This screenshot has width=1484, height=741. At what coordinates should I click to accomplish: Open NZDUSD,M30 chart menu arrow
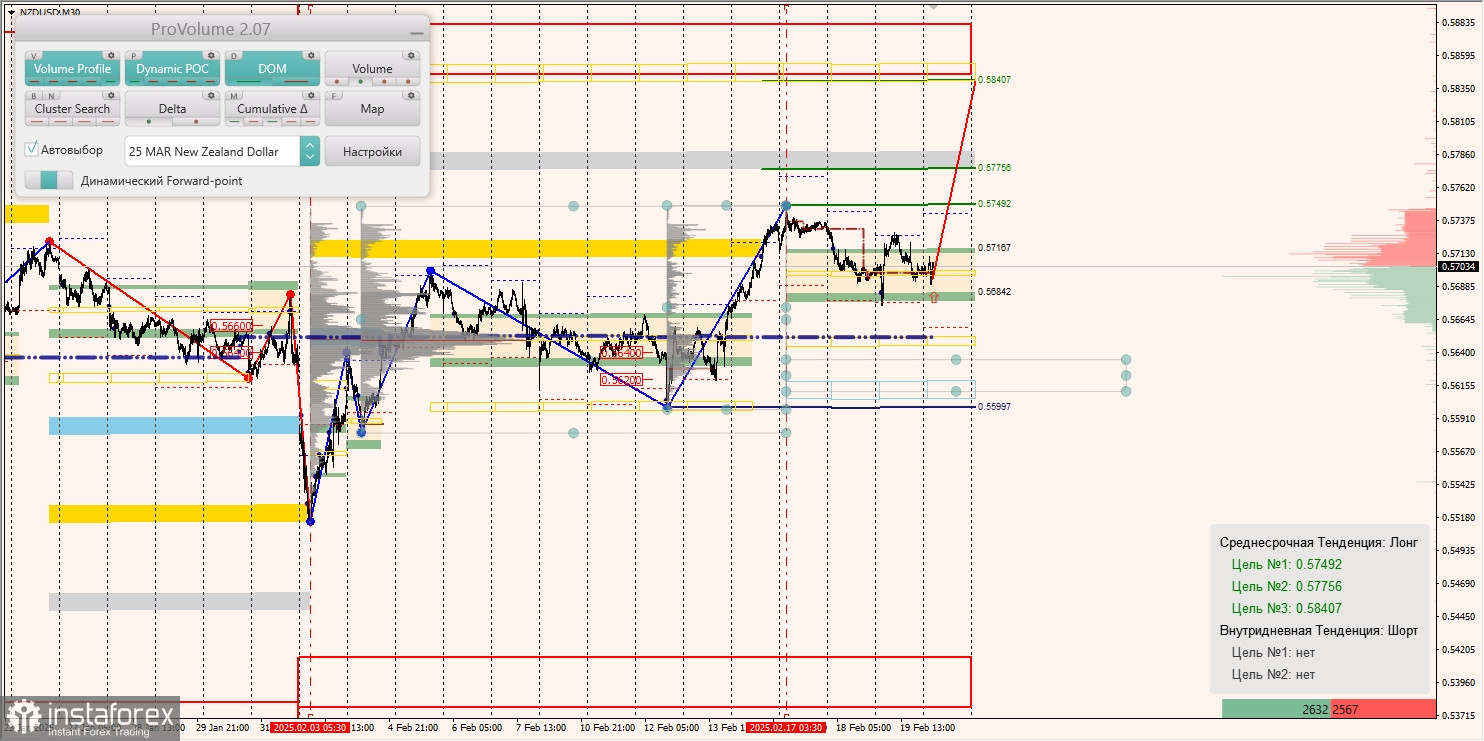(11, 12)
